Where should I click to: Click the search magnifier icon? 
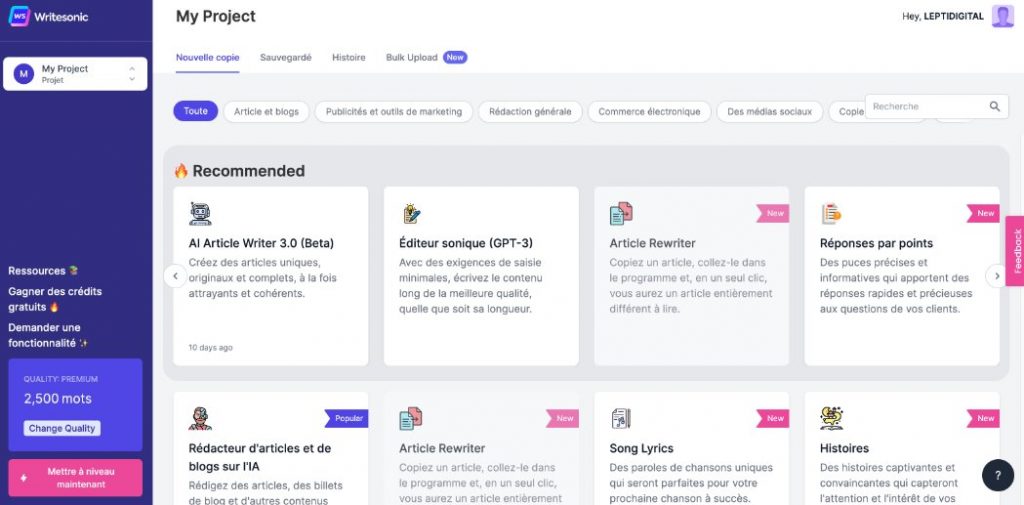tap(995, 106)
